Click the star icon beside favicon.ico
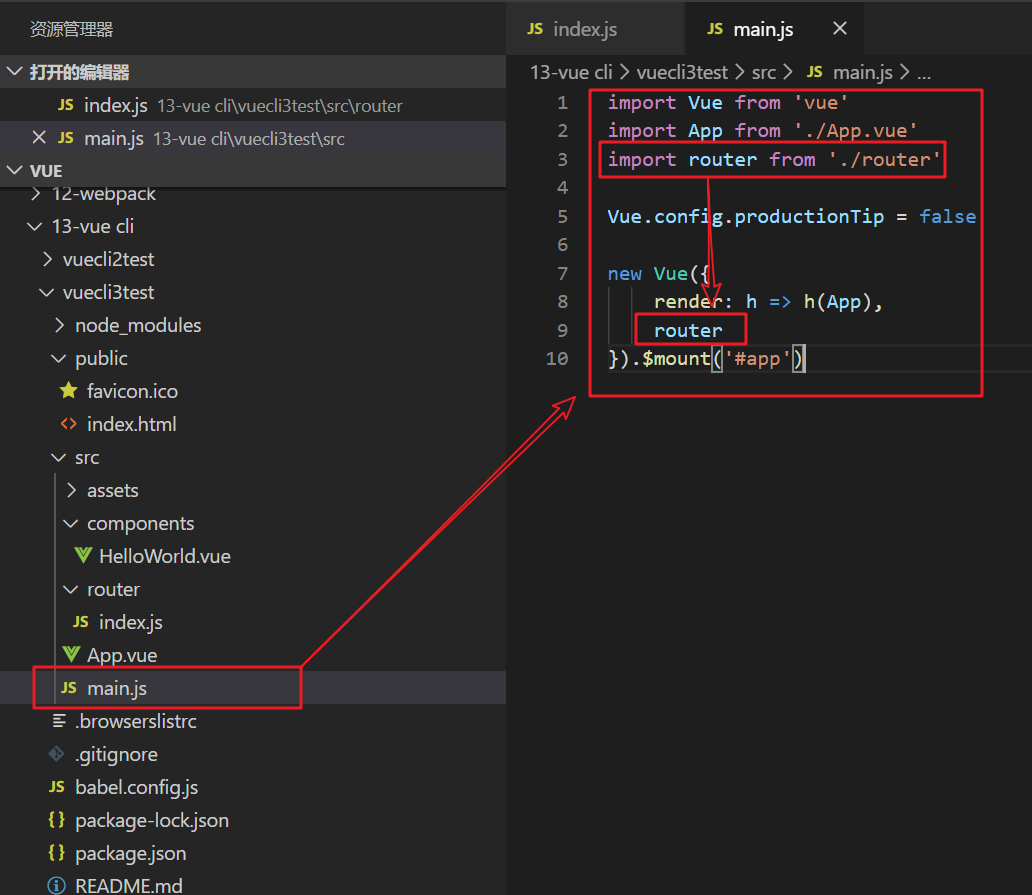This screenshot has height=895, width=1032. [68, 391]
